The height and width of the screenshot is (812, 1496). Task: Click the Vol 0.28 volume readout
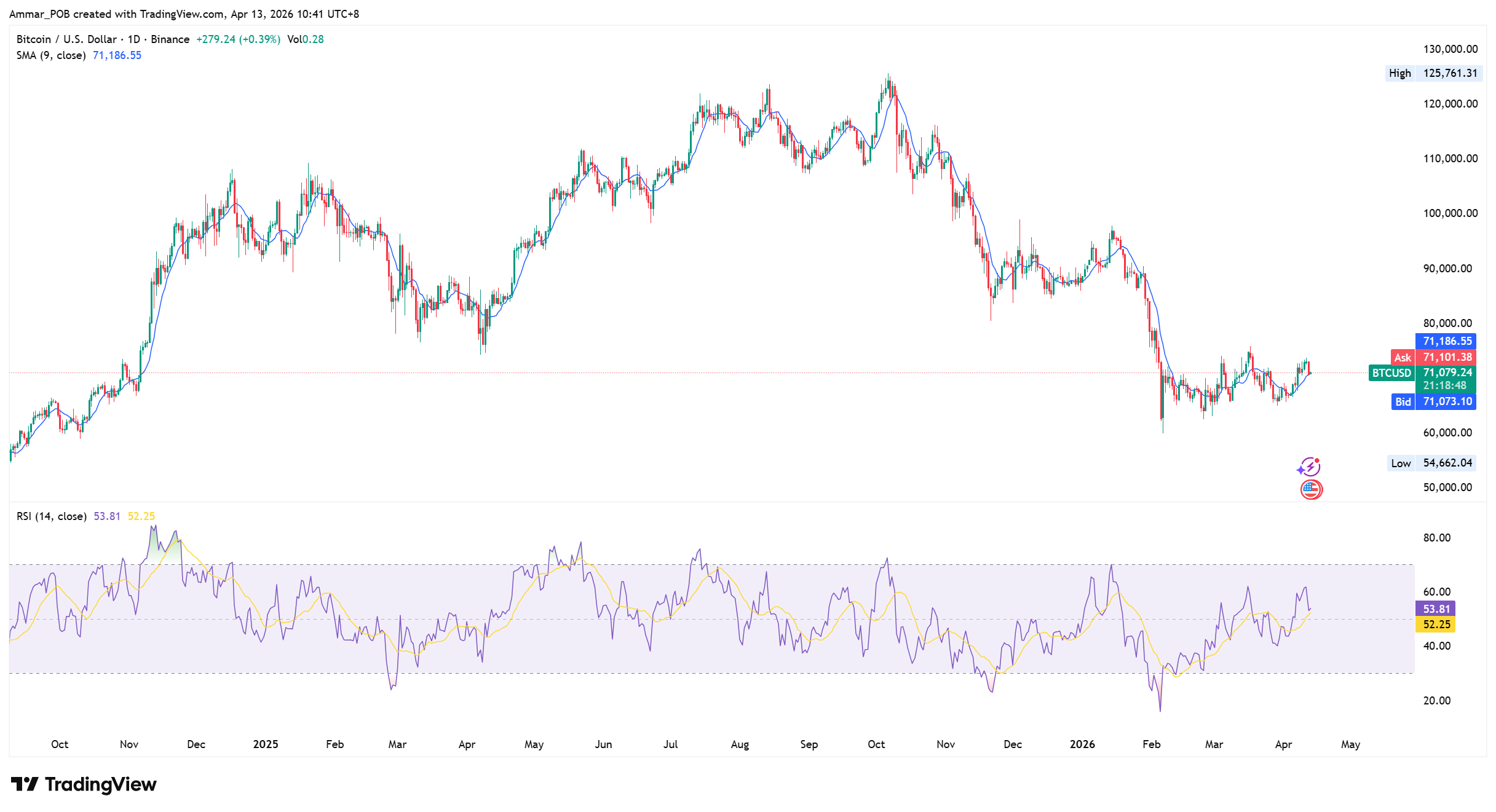pyautogui.click(x=305, y=39)
